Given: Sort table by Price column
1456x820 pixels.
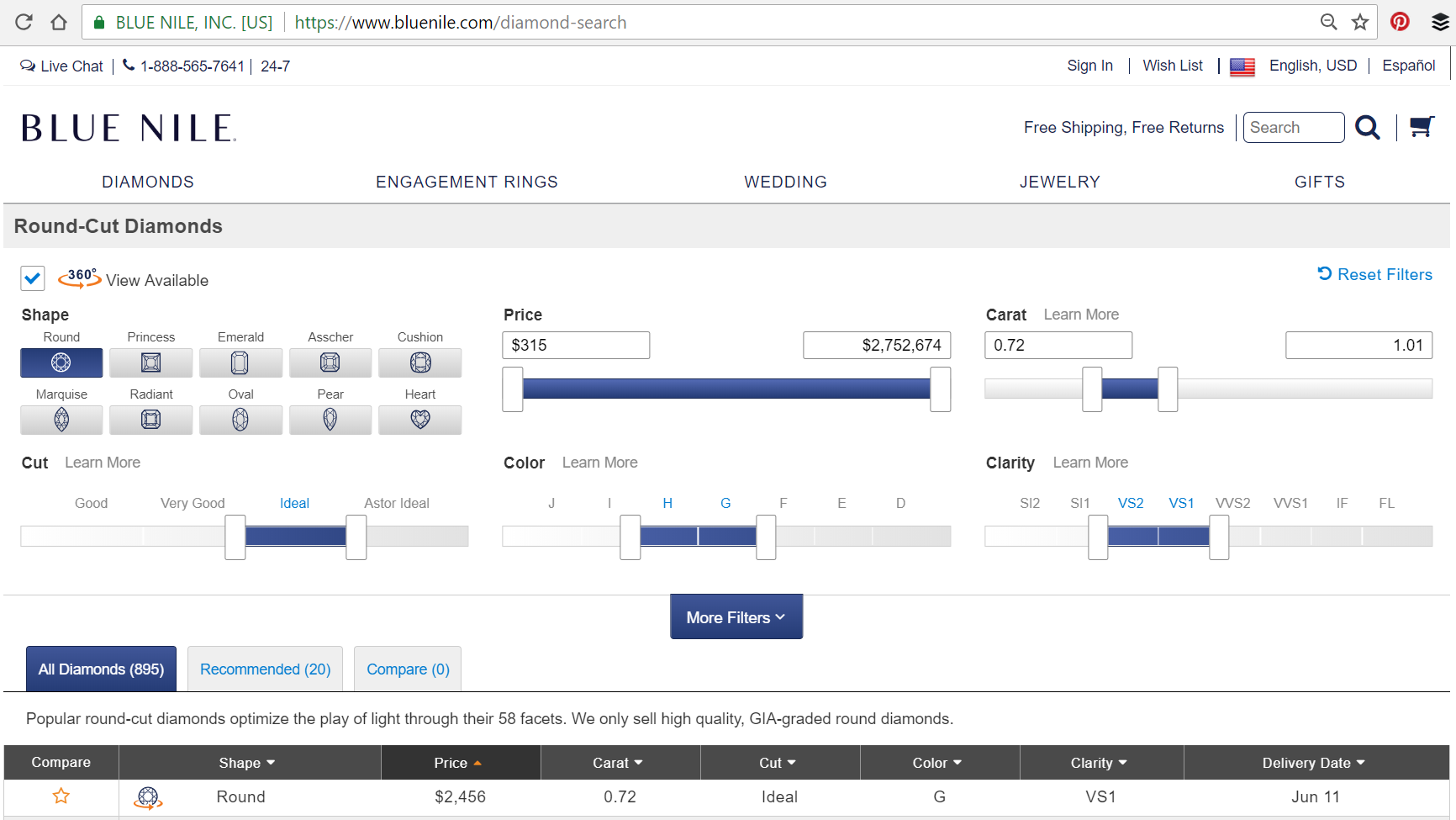Looking at the screenshot, I should pos(458,763).
